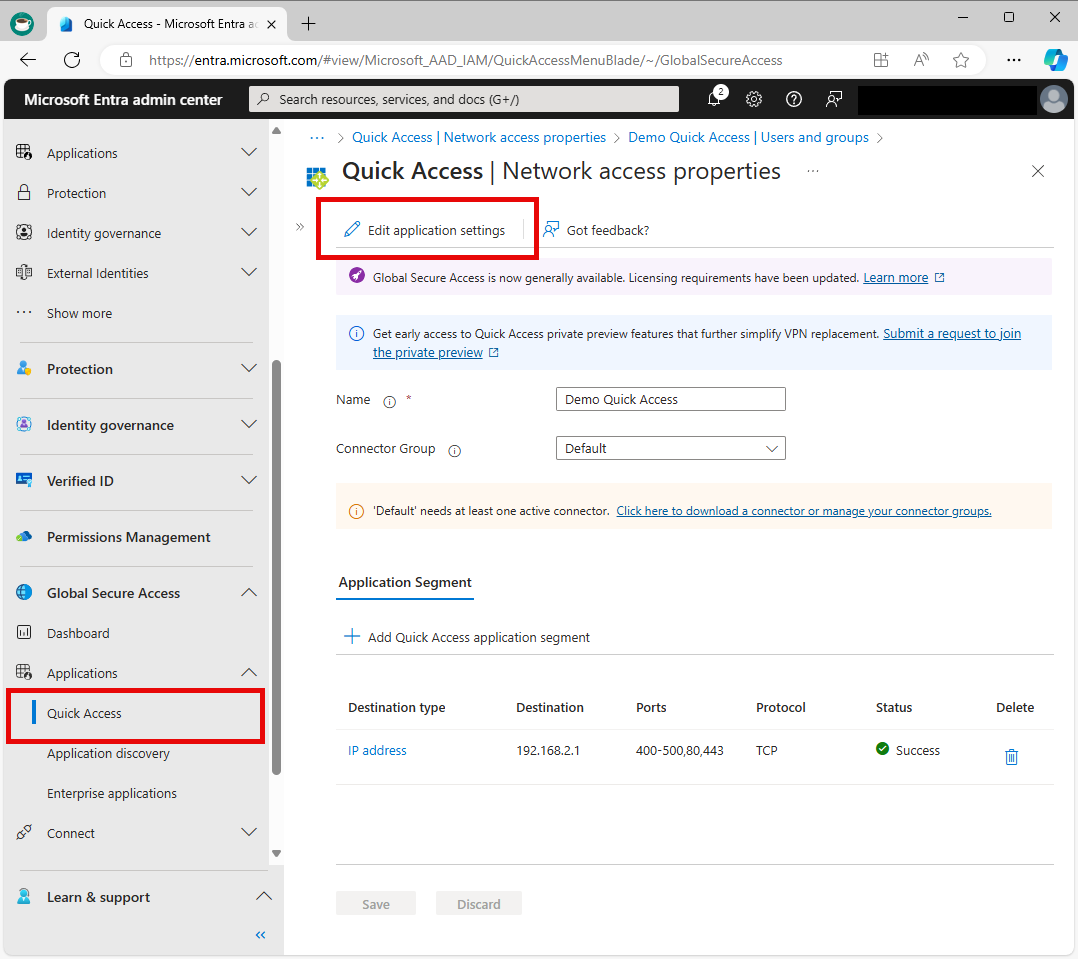This screenshot has height=959, width=1078.
Task: Click Edit application settings
Action: 426,230
